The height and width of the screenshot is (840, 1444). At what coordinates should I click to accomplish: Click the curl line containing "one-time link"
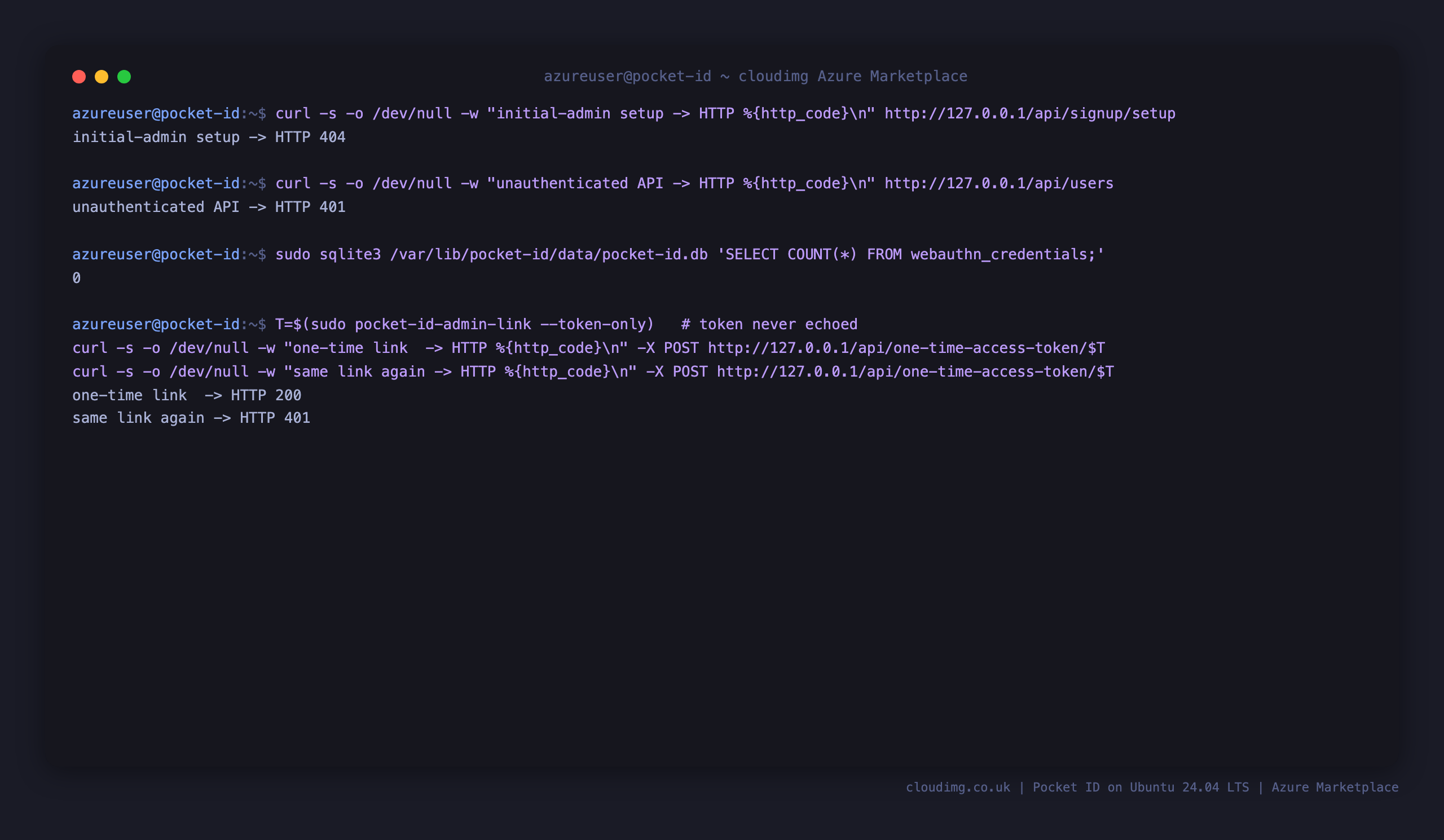pos(588,348)
